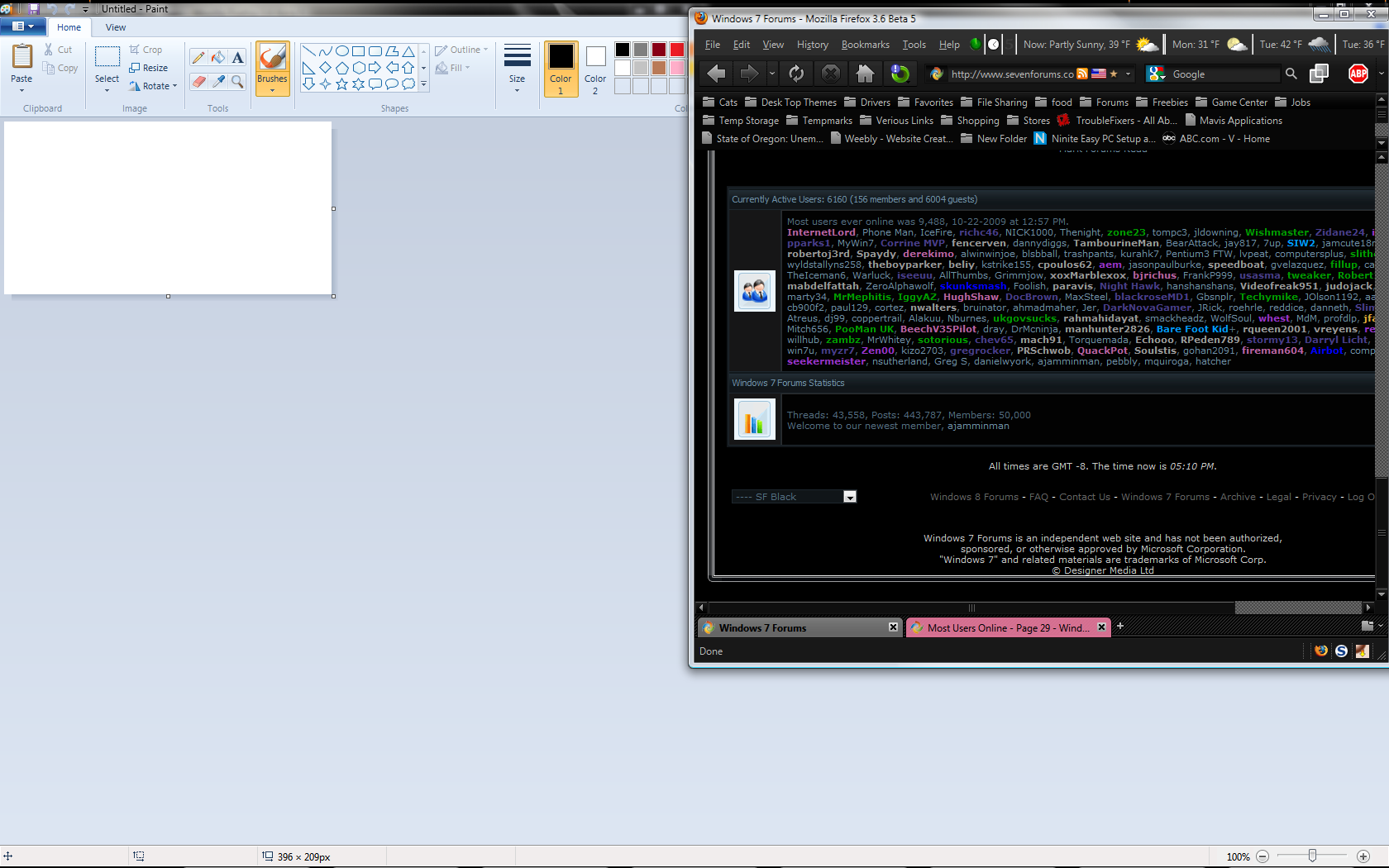Screen dimensions: 1389x868
Task: Open a new Firefox tab with plus button
Action: pyautogui.click(x=1120, y=626)
